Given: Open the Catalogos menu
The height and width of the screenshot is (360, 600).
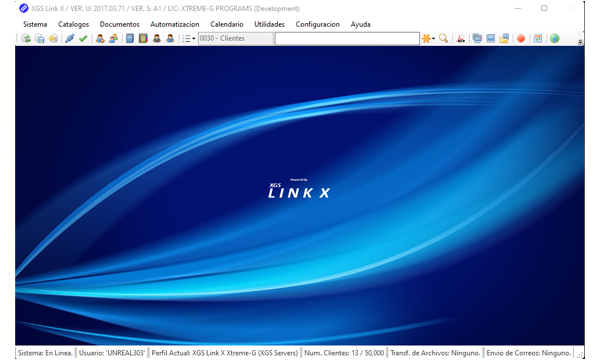Looking at the screenshot, I should click(73, 24).
